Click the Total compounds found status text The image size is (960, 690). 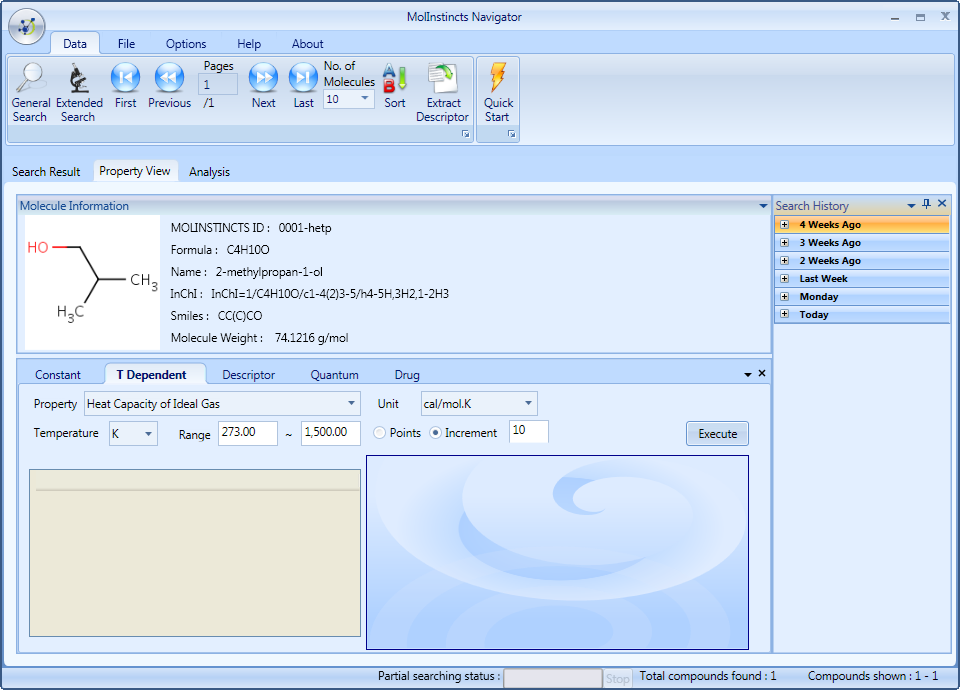tap(708, 676)
